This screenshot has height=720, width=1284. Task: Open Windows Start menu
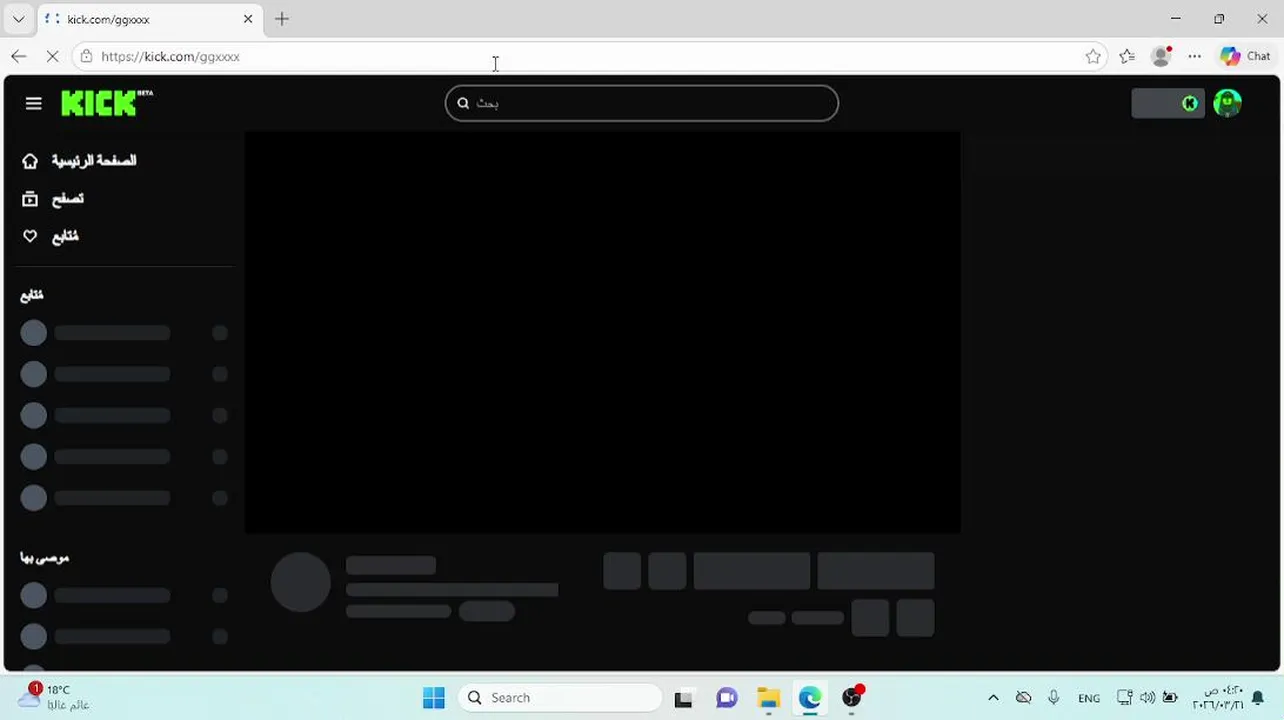[x=433, y=698]
